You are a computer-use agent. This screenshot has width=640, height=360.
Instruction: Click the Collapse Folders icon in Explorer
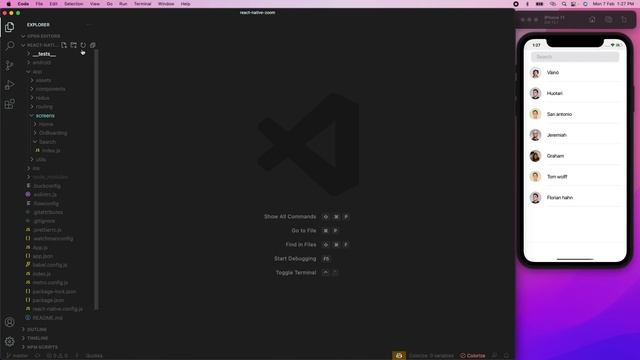(93, 45)
